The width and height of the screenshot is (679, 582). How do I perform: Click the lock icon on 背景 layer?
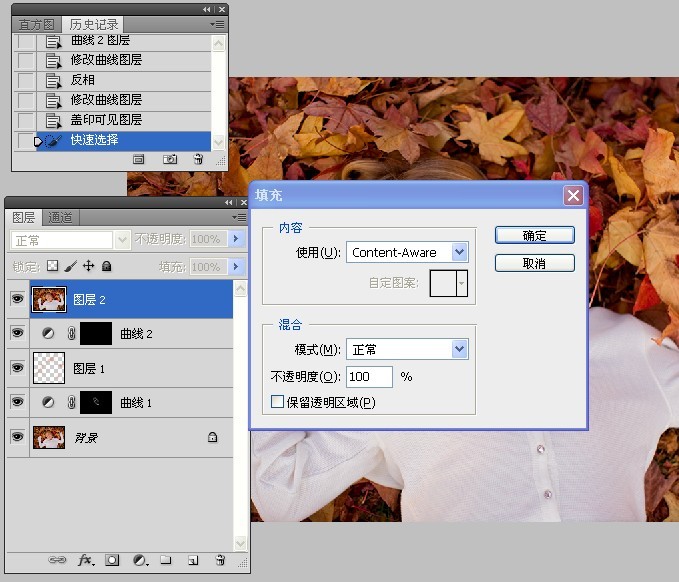point(213,437)
